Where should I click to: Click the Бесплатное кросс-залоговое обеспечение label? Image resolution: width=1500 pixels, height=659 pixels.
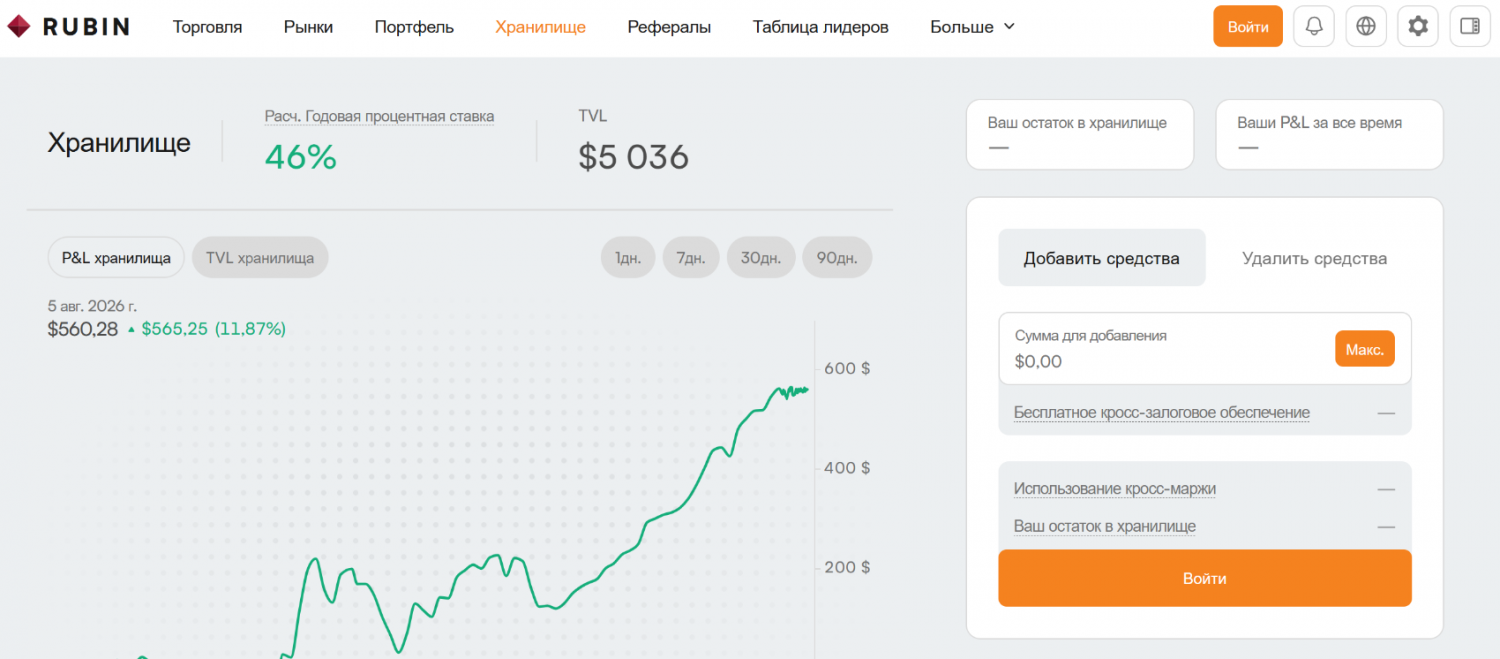pos(1162,412)
